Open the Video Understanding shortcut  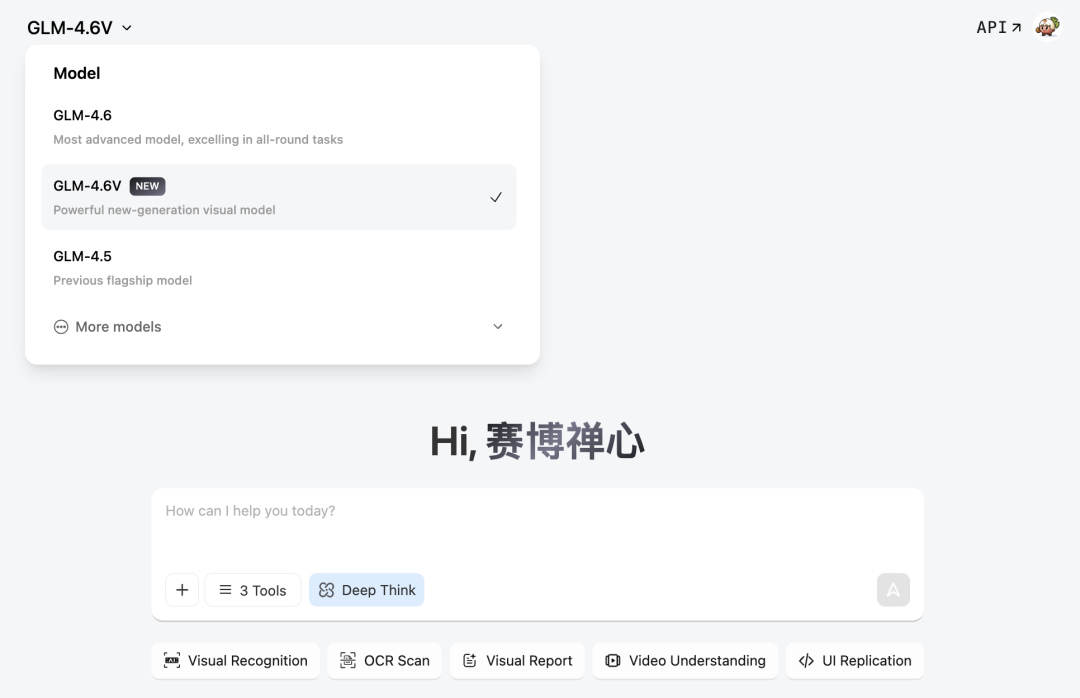(685, 661)
